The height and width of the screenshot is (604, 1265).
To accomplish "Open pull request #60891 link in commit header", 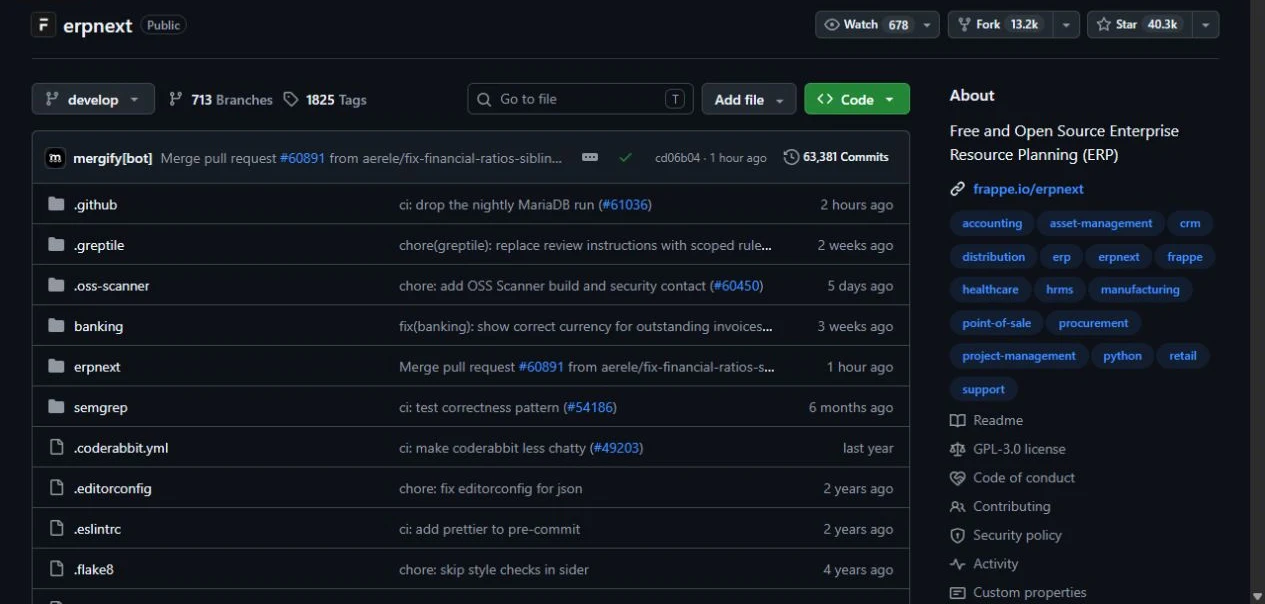I will pos(302,158).
